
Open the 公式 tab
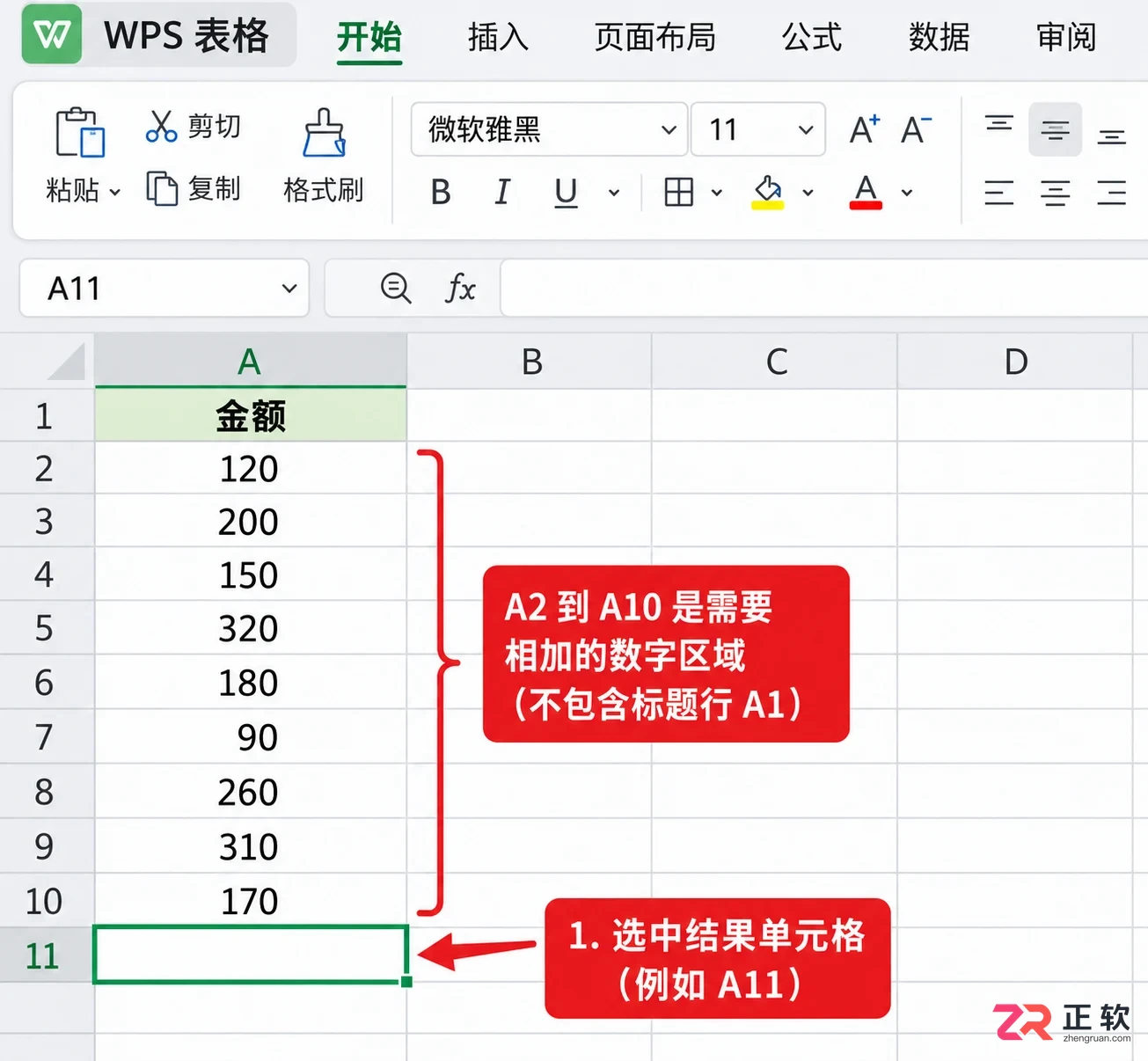pyautogui.click(x=812, y=38)
